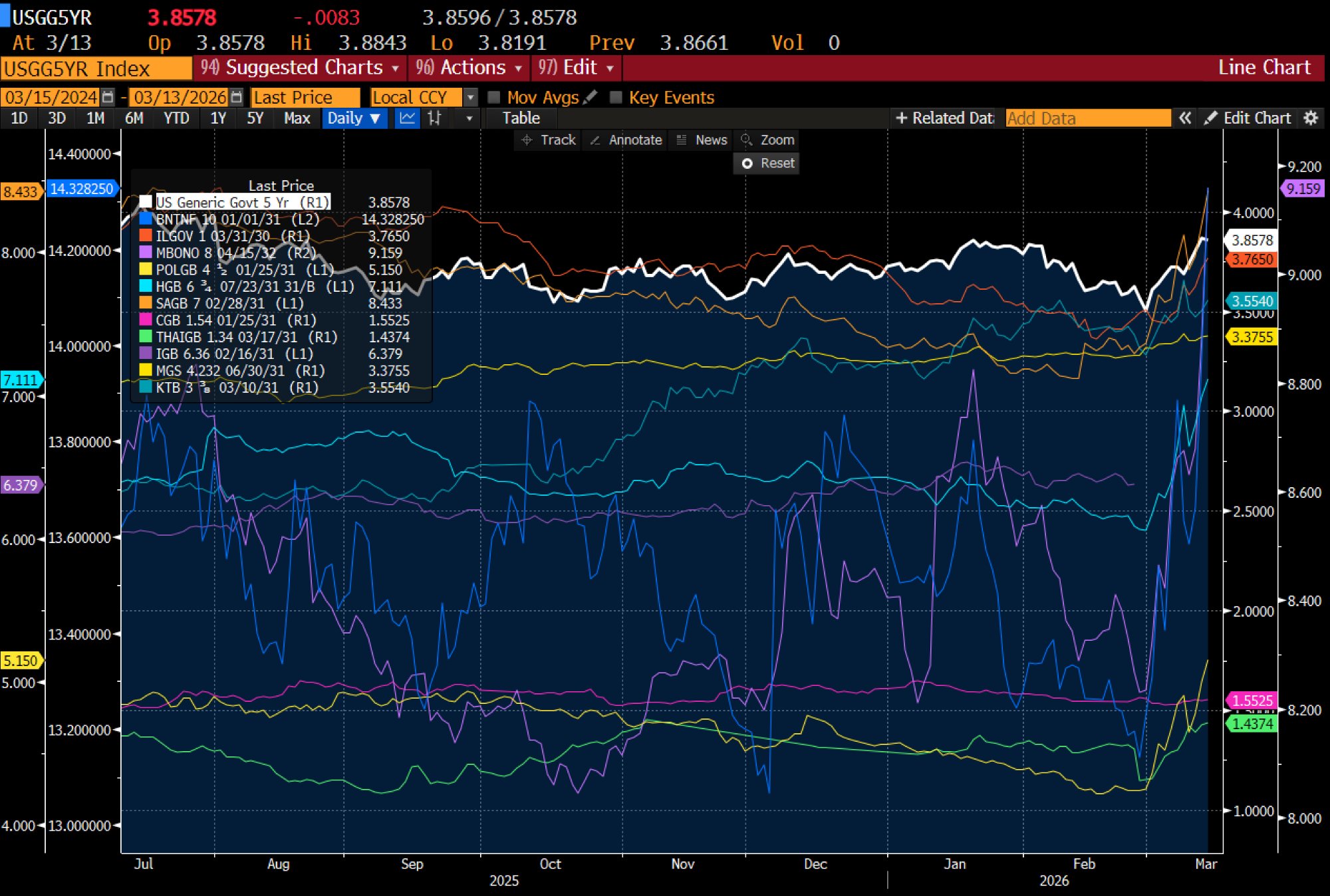This screenshot has height=896, width=1330.
Task: Enable the Mov Avgs checkbox
Action: click(494, 98)
